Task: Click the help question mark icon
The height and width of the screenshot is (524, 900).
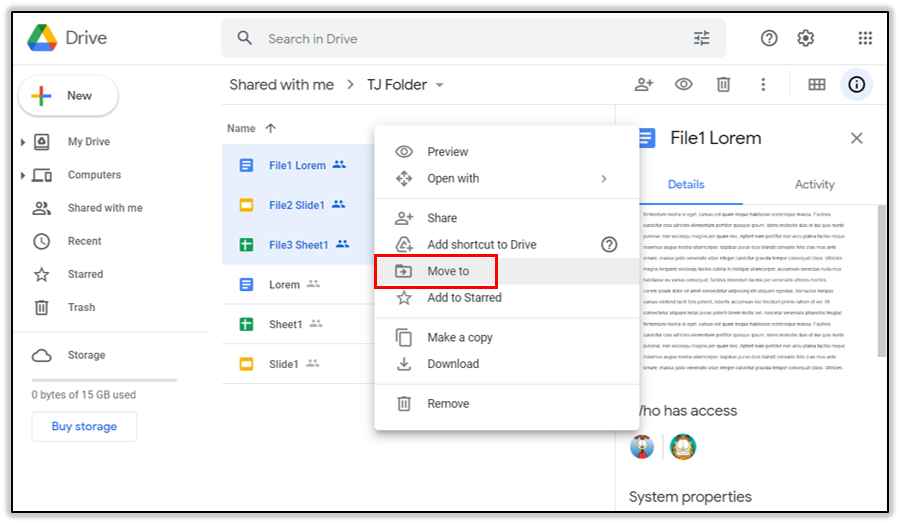Action: pos(769,38)
